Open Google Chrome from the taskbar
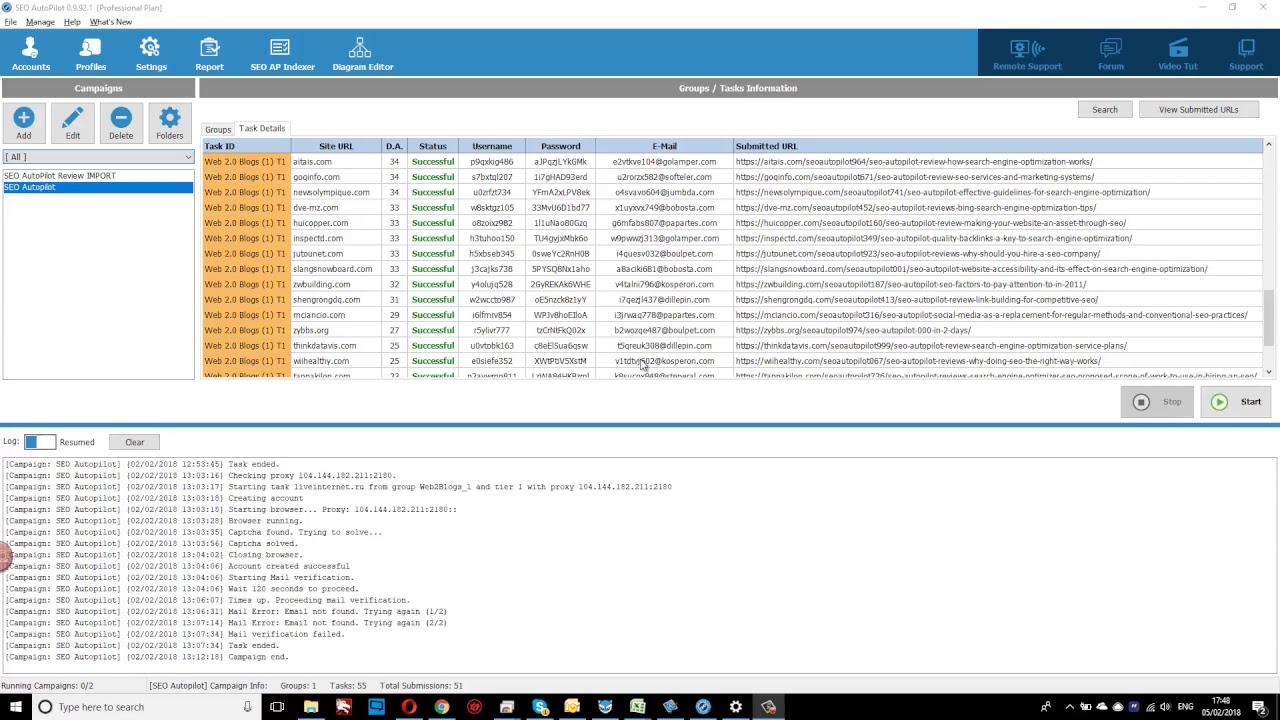Viewport: 1280px width, 720px height. [441, 707]
